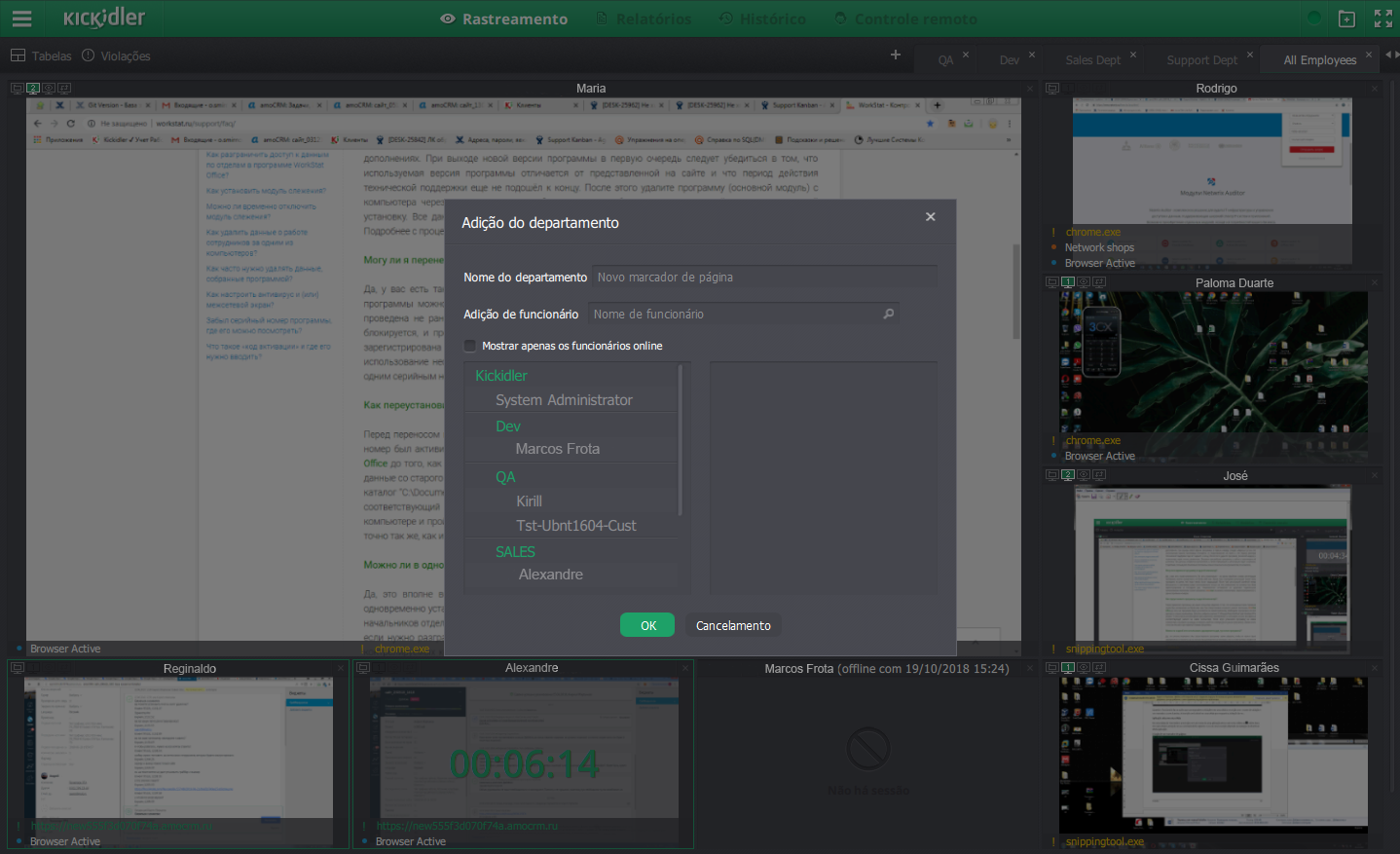Select the QA department tab

pos(945,59)
